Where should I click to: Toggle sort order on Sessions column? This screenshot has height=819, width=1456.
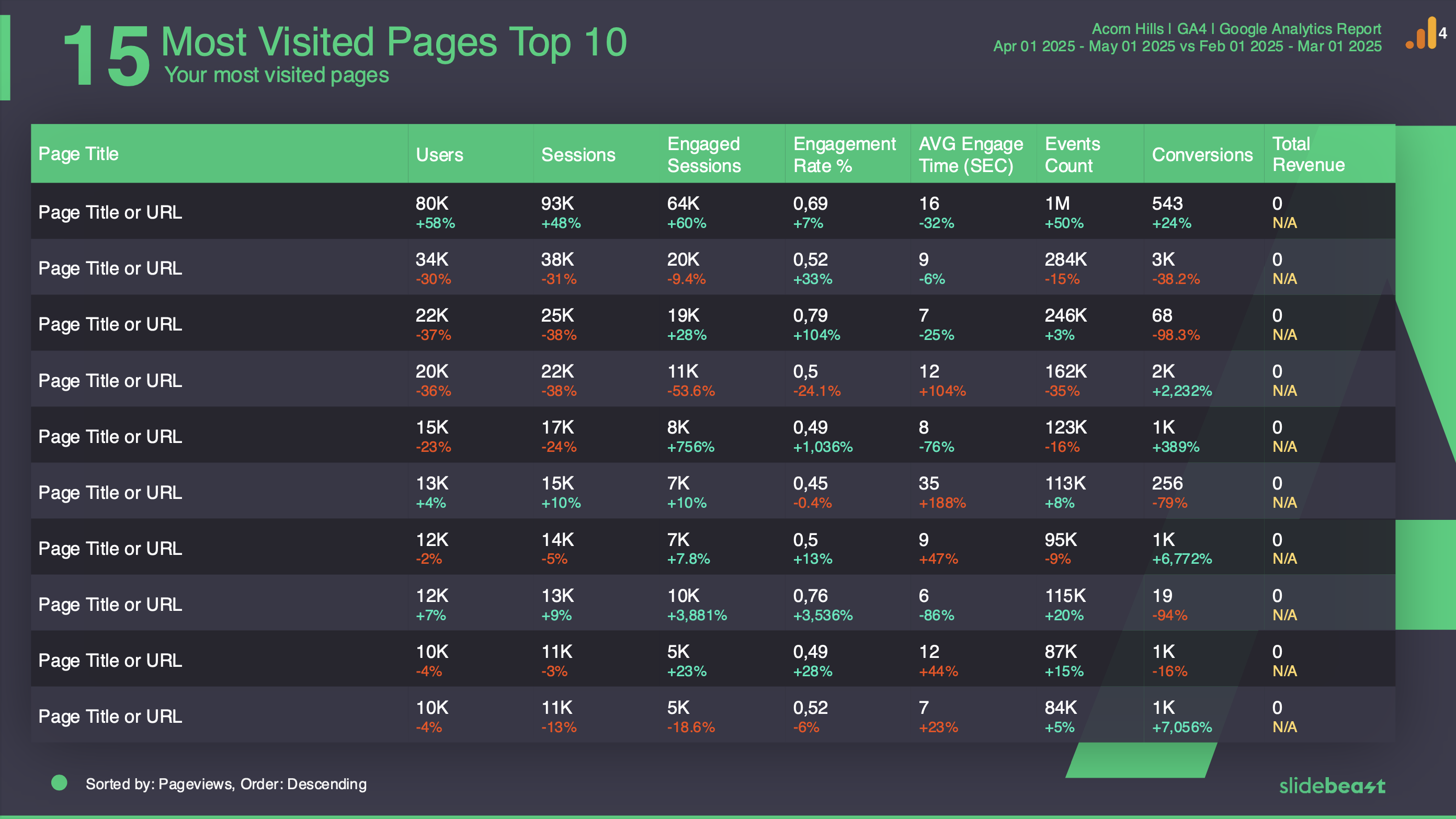click(x=578, y=152)
